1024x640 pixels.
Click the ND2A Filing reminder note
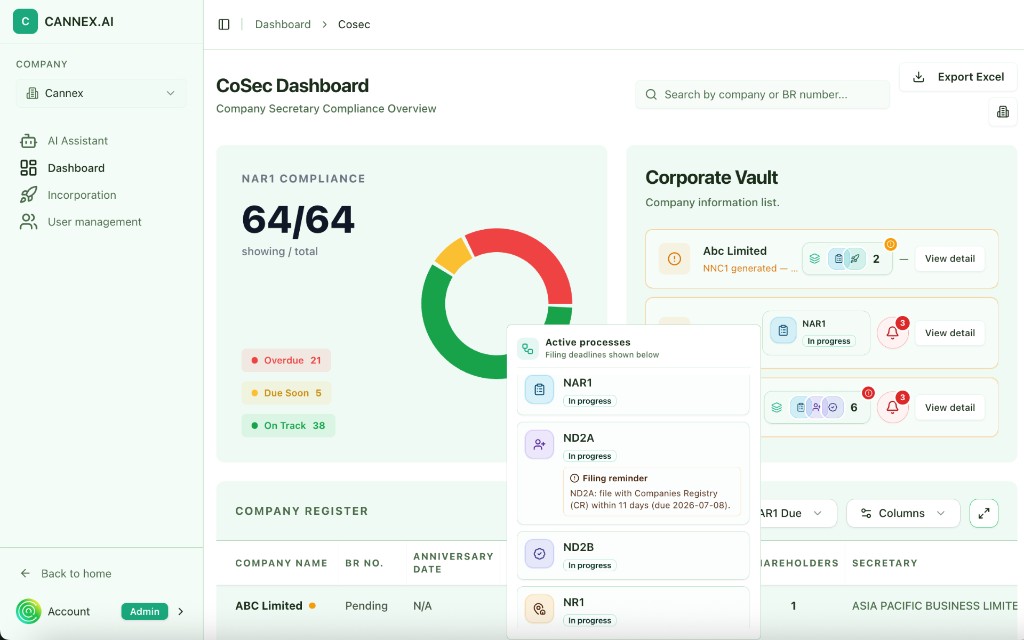click(652, 491)
